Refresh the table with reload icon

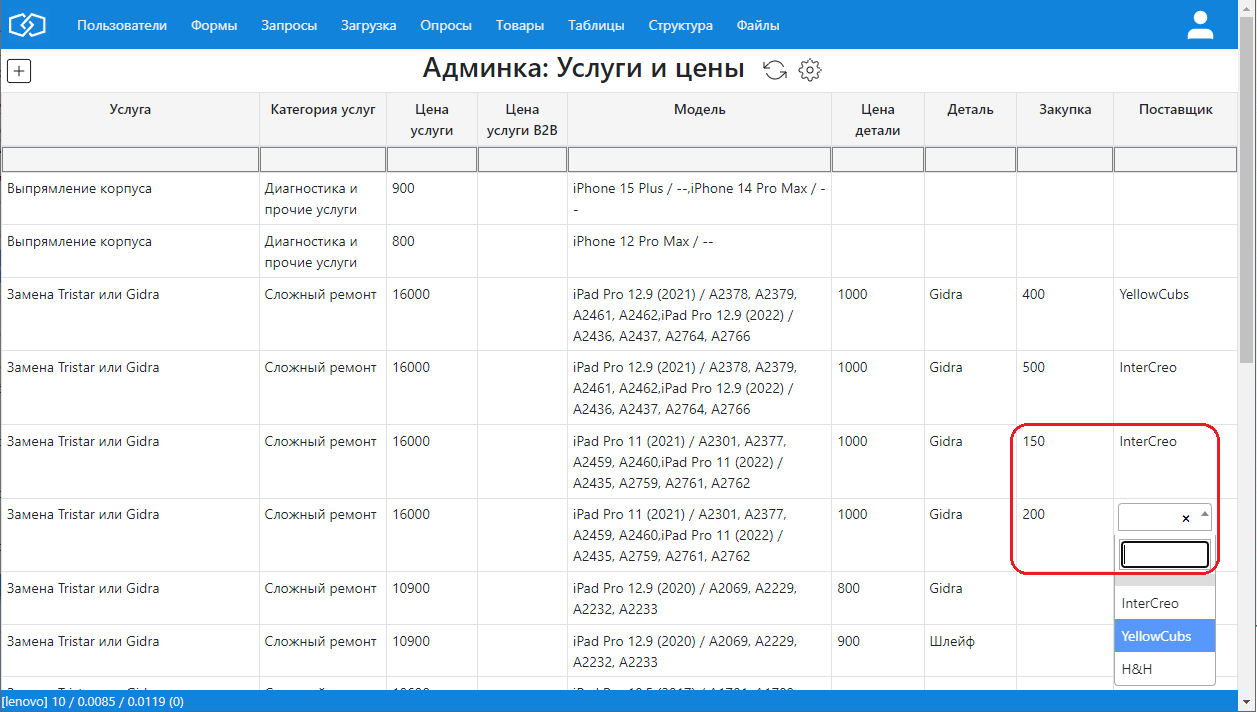[x=775, y=70]
